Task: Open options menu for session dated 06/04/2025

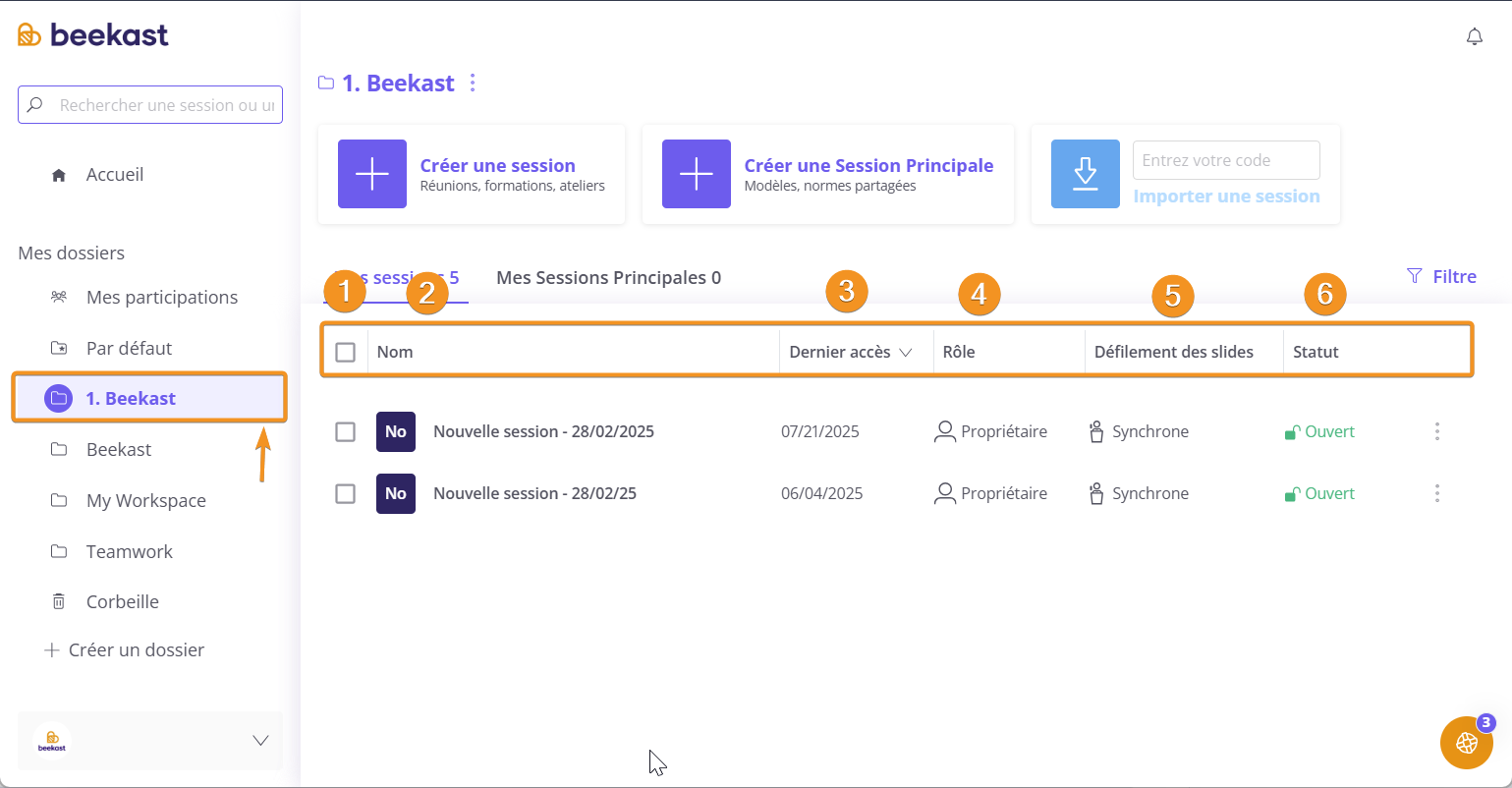Action: [x=1436, y=493]
